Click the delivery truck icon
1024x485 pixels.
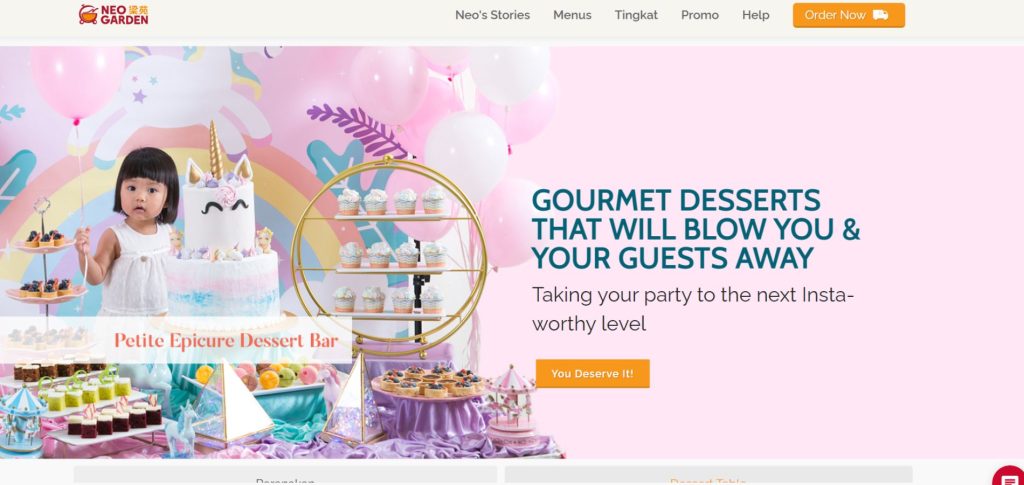tap(880, 15)
